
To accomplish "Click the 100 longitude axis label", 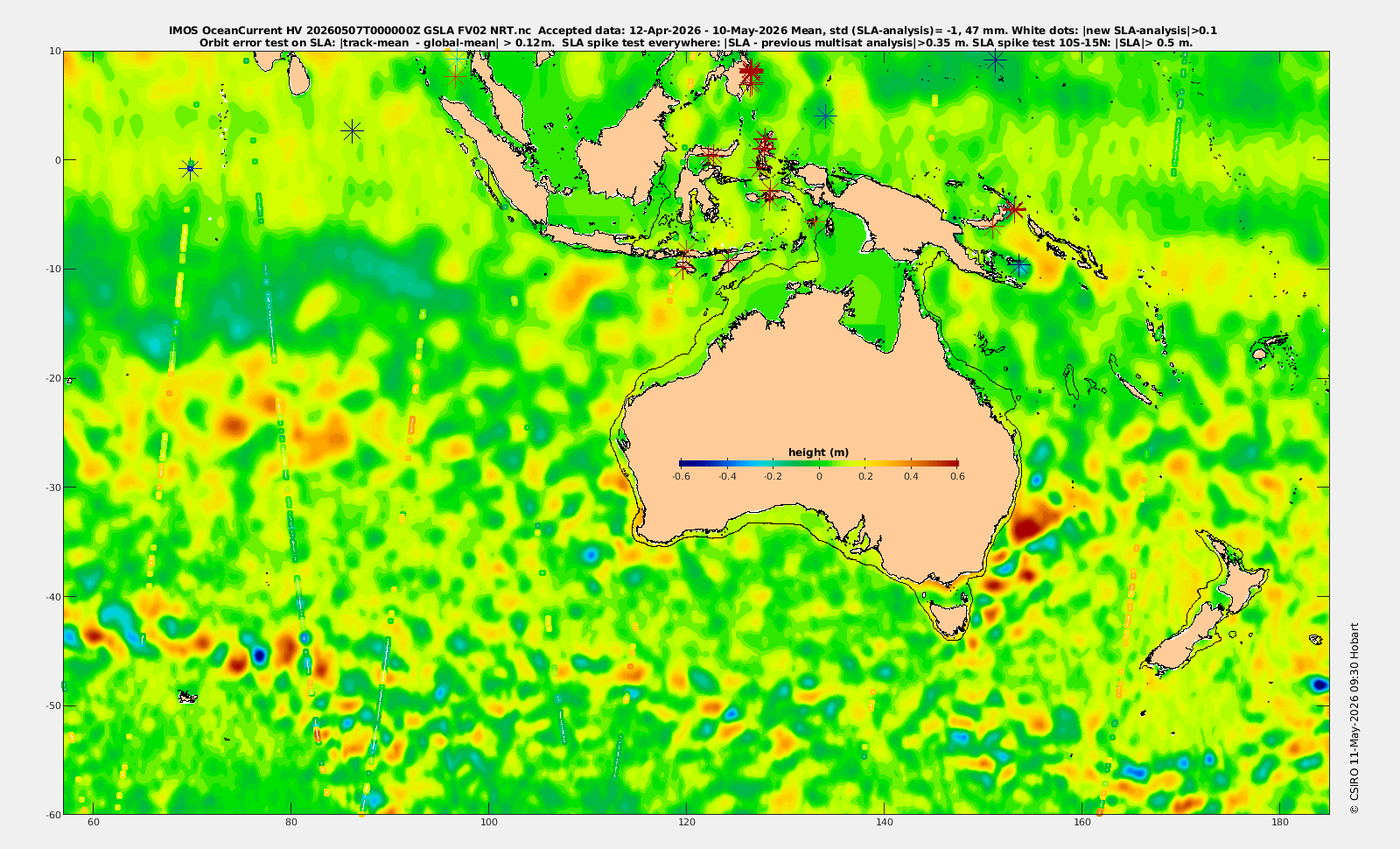I will pos(489,822).
